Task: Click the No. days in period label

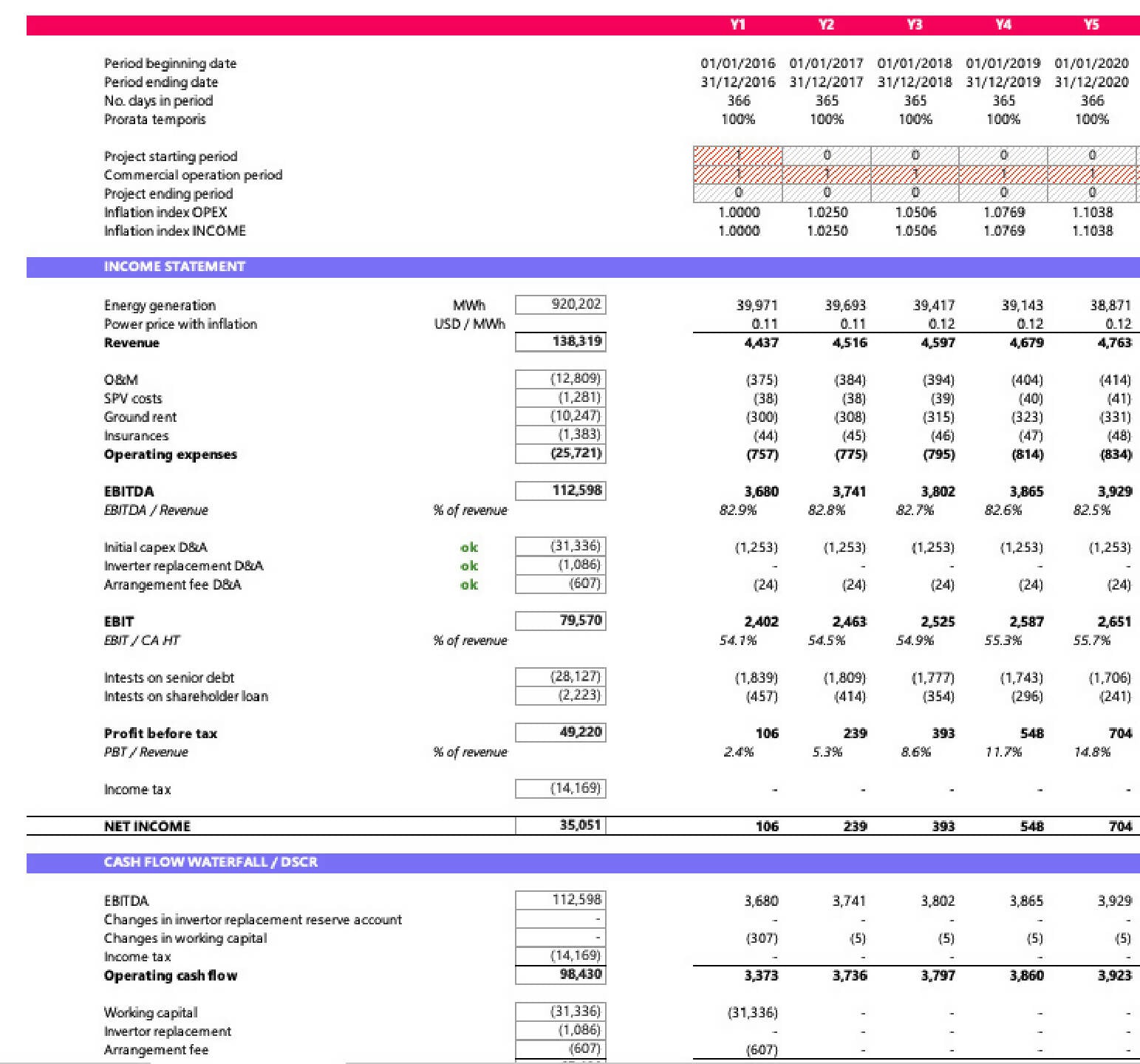Action: pos(158,100)
